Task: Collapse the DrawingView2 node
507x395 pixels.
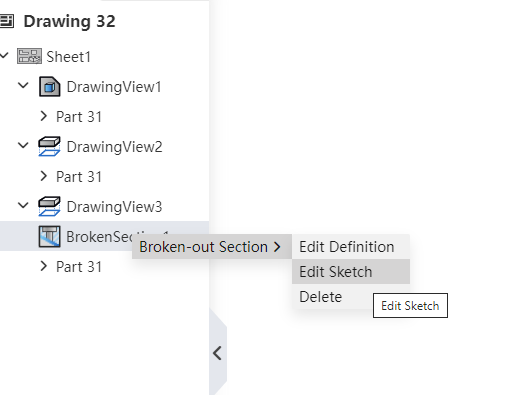Action: (23, 145)
